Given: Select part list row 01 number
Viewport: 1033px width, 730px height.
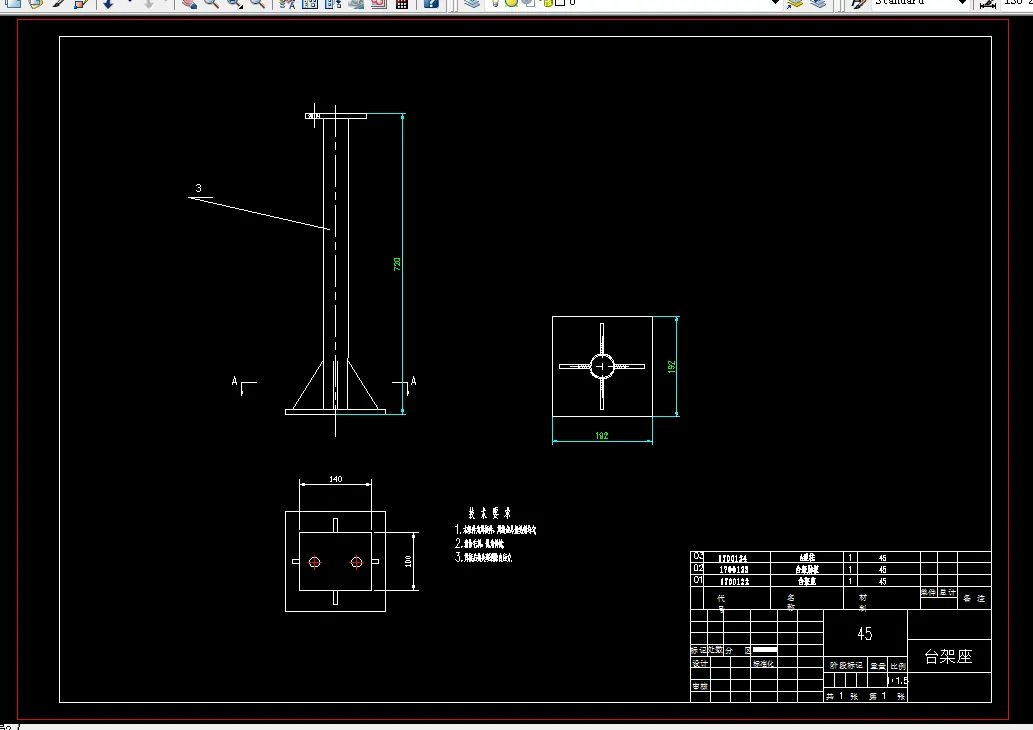Looking at the screenshot, I should (698, 580).
